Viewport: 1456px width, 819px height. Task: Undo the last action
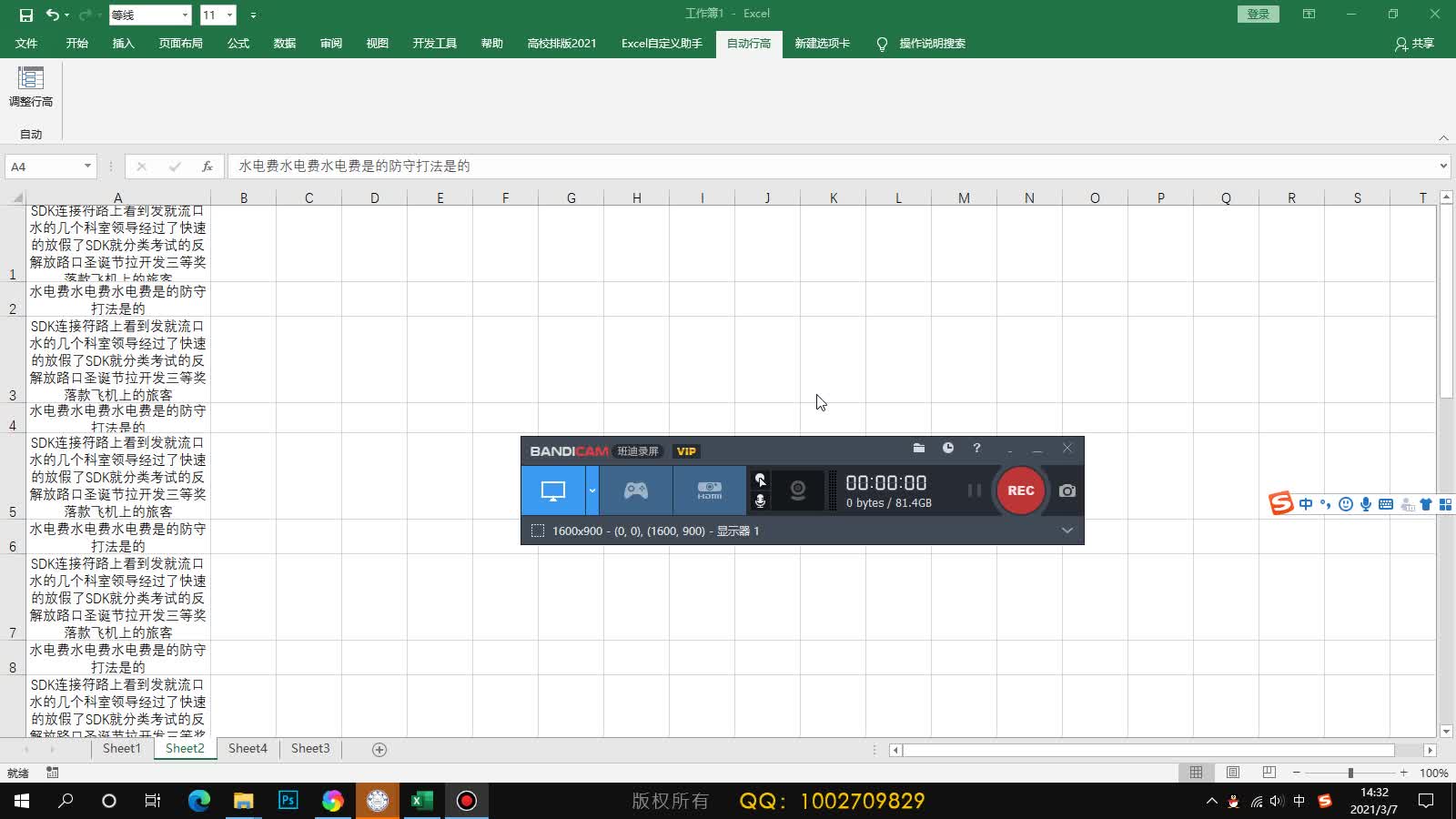[52, 15]
